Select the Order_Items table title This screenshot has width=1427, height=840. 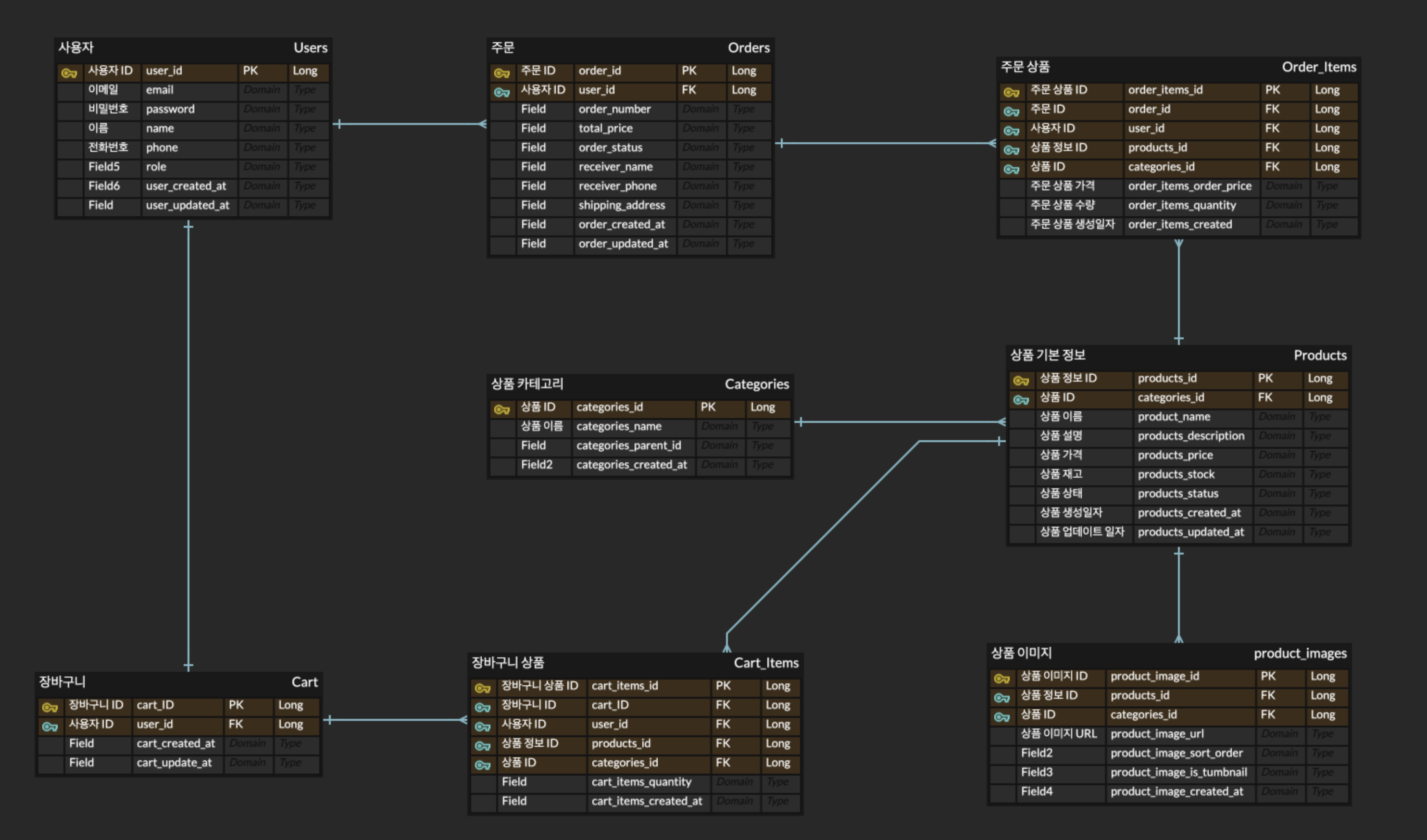(1319, 67)
